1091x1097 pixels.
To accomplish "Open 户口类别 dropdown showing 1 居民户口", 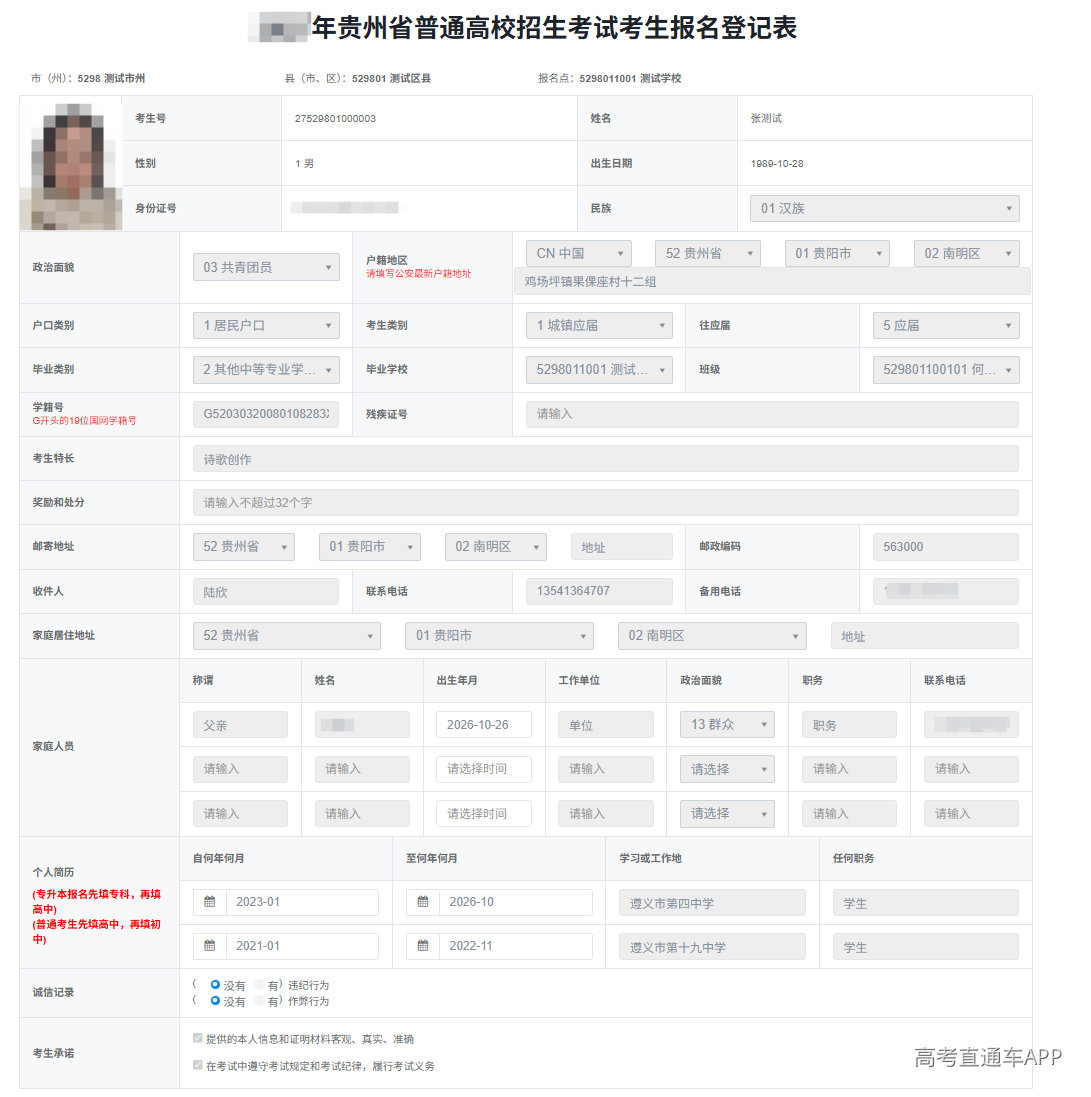I will [x=266, y=325].
